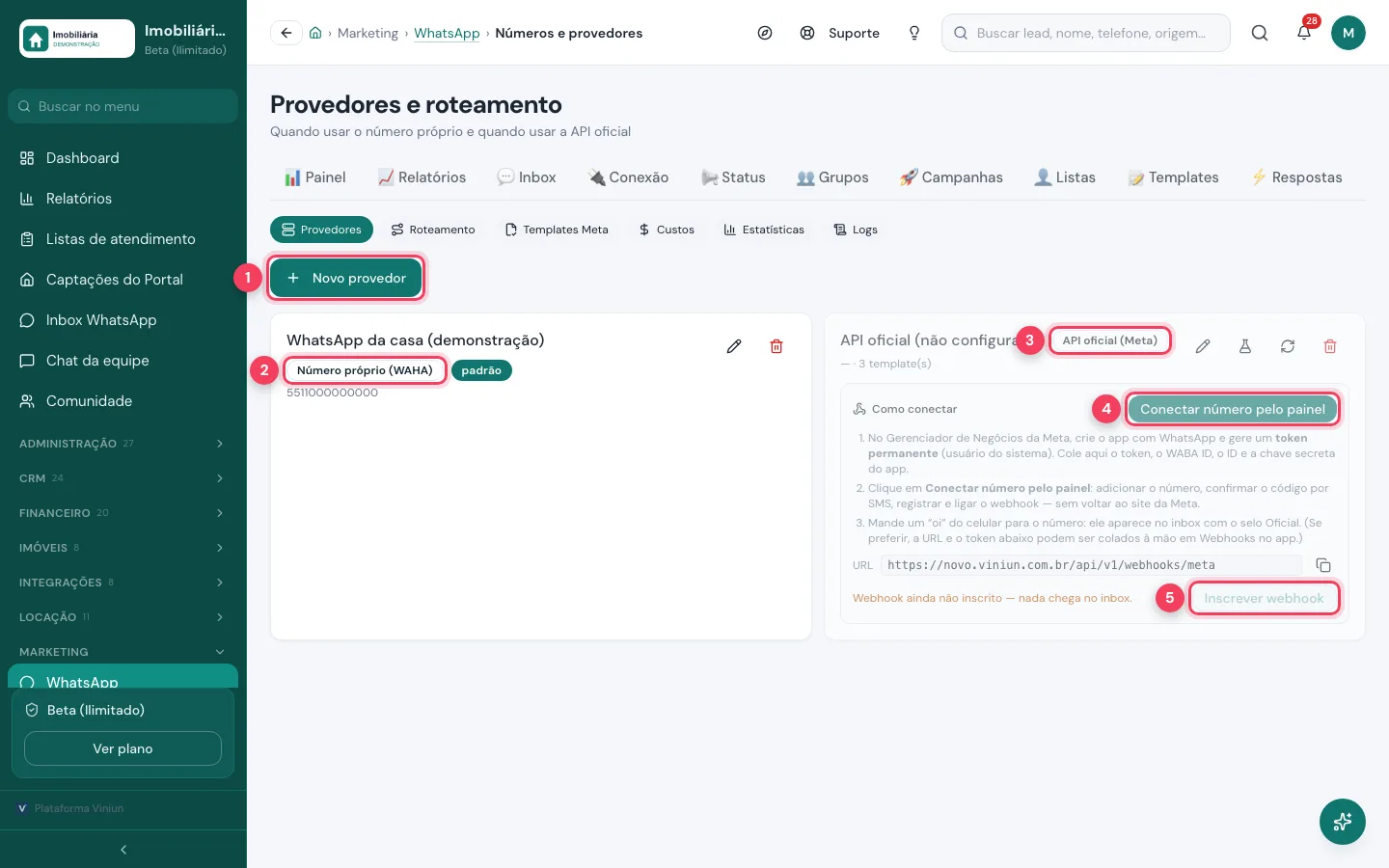Switch to Status tab
The image size is (1389, 868).
pyautogui.click(x=733, y=177)
